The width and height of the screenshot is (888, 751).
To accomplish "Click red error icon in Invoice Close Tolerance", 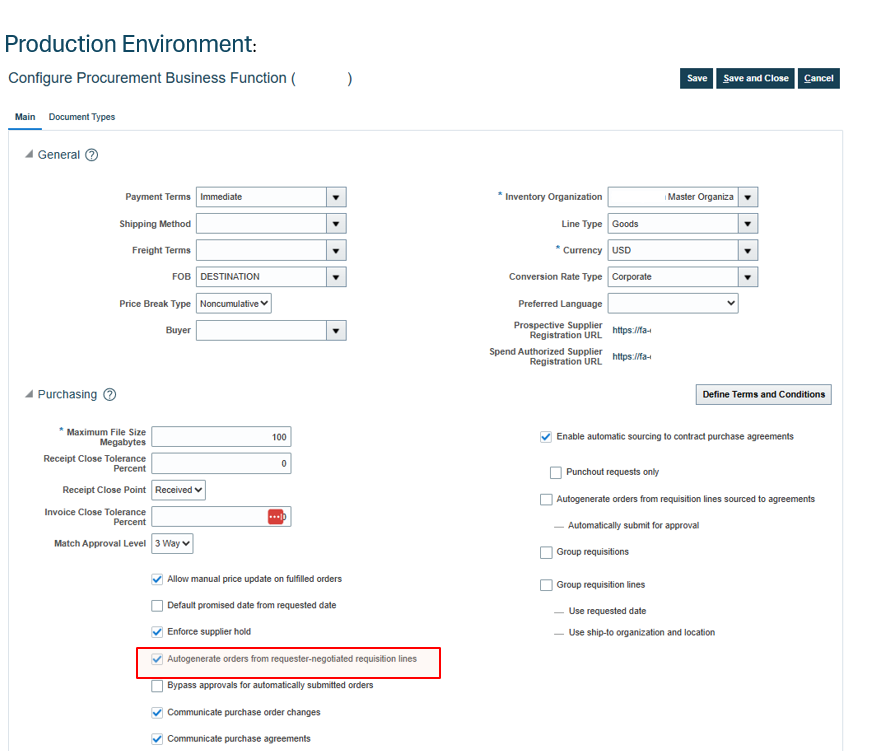I will [x=275, y=517].
